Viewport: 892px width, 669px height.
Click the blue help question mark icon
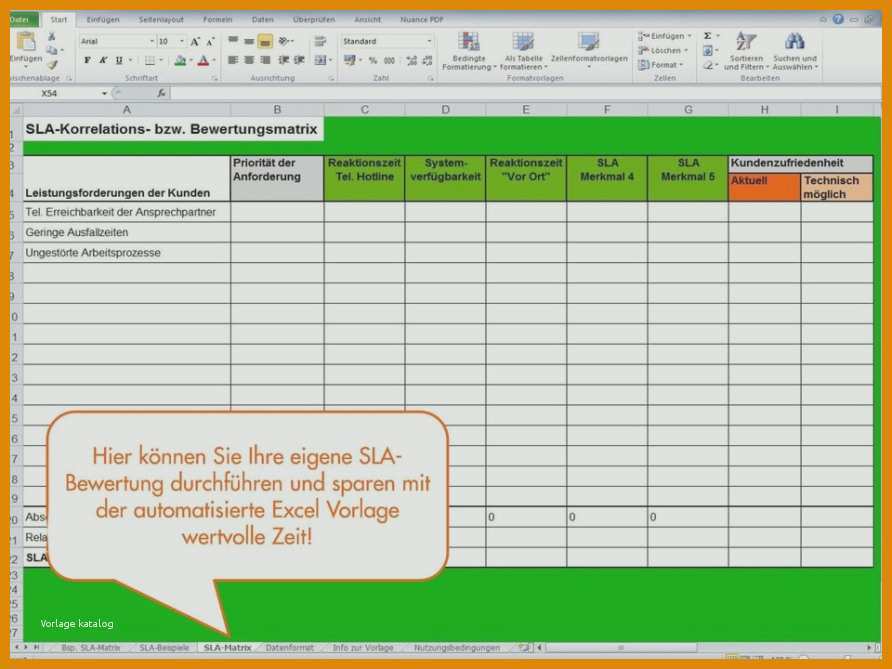(838, 19)
